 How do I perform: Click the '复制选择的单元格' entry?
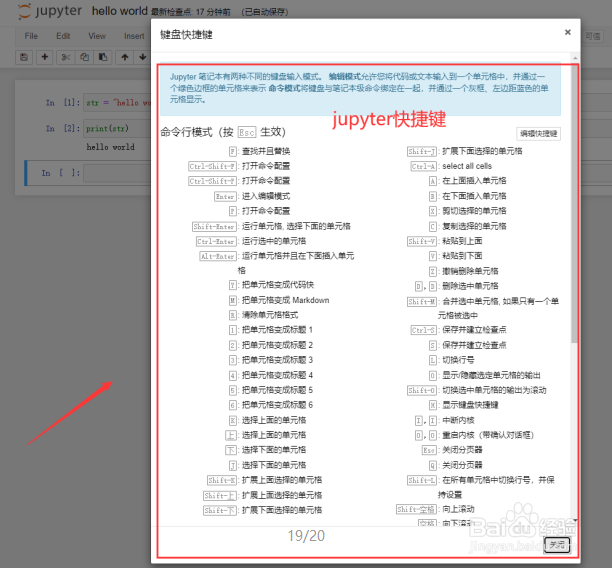(x=468, y=226)
